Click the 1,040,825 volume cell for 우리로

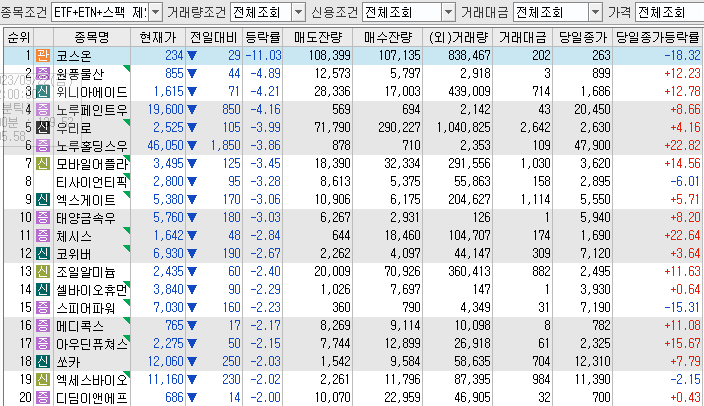point(464,128)
